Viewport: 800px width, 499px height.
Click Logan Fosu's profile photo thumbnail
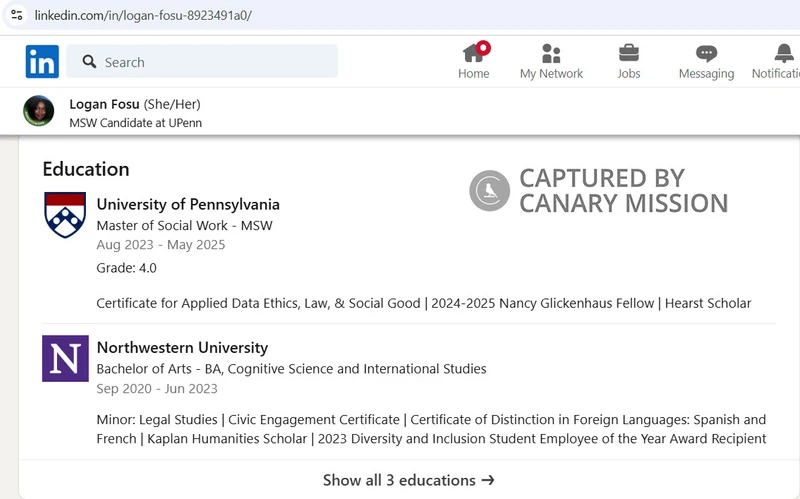(39, 111)
